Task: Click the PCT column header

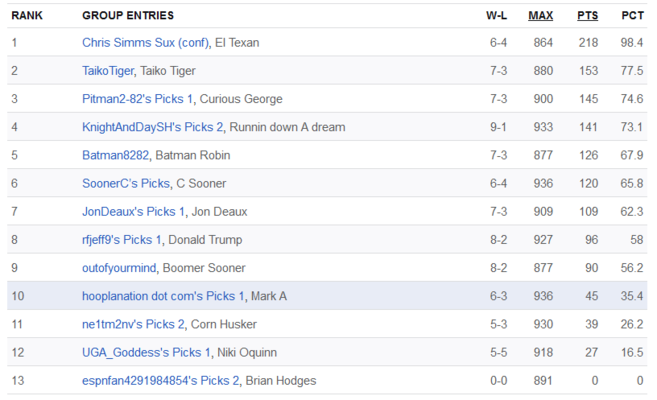Action: [633, 15]
